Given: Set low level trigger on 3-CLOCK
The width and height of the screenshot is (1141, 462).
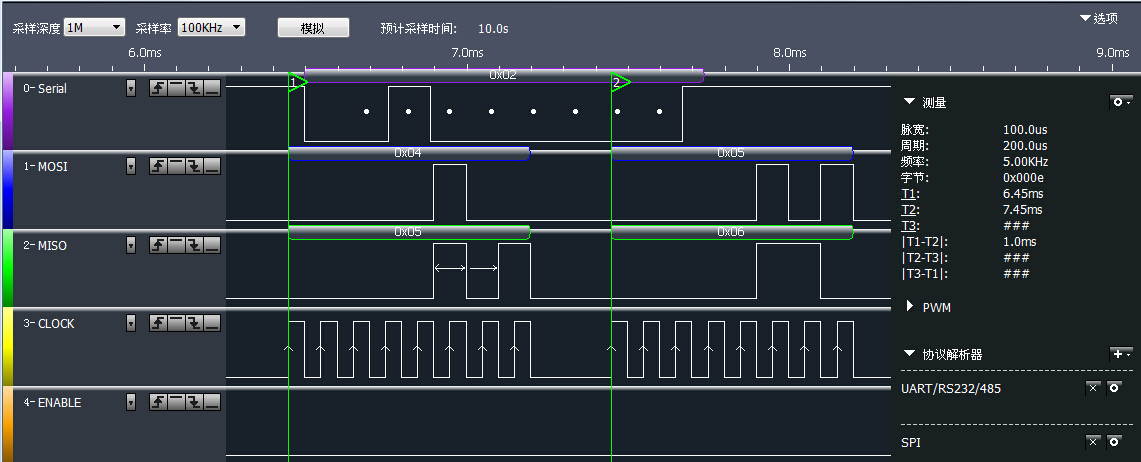Looking at the screenshot, I should point(212,323).
